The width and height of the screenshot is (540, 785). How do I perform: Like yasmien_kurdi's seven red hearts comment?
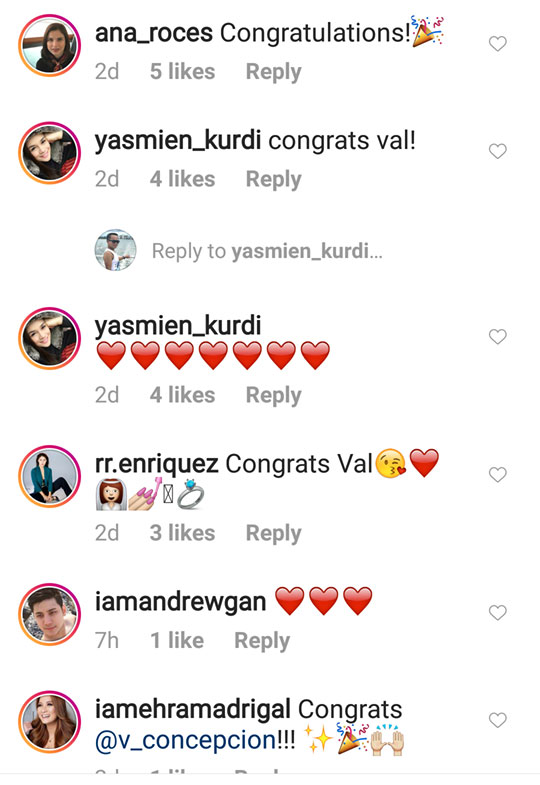[497, 337]
